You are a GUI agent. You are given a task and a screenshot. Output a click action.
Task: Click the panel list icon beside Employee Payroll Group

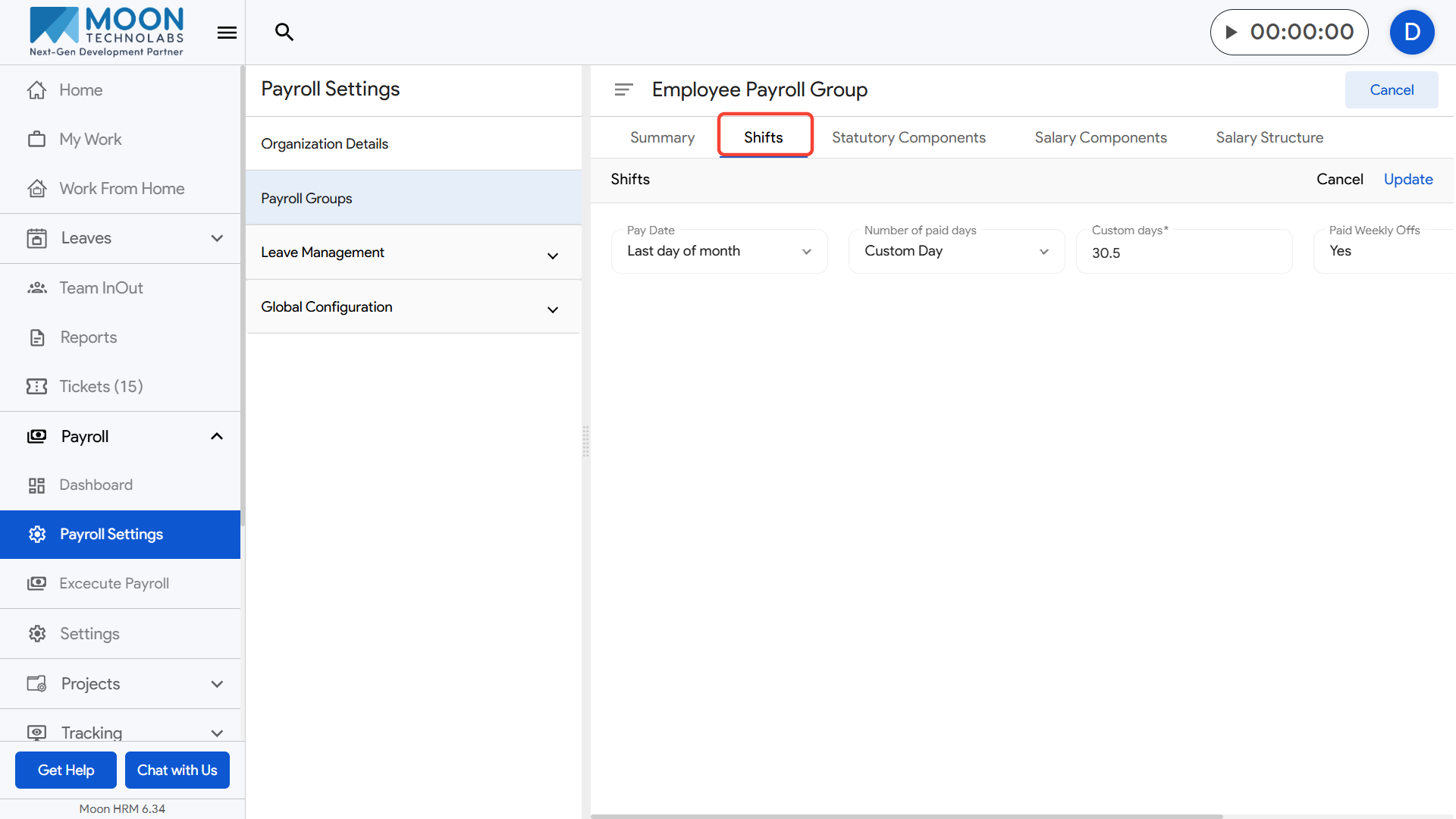[623, 89]
